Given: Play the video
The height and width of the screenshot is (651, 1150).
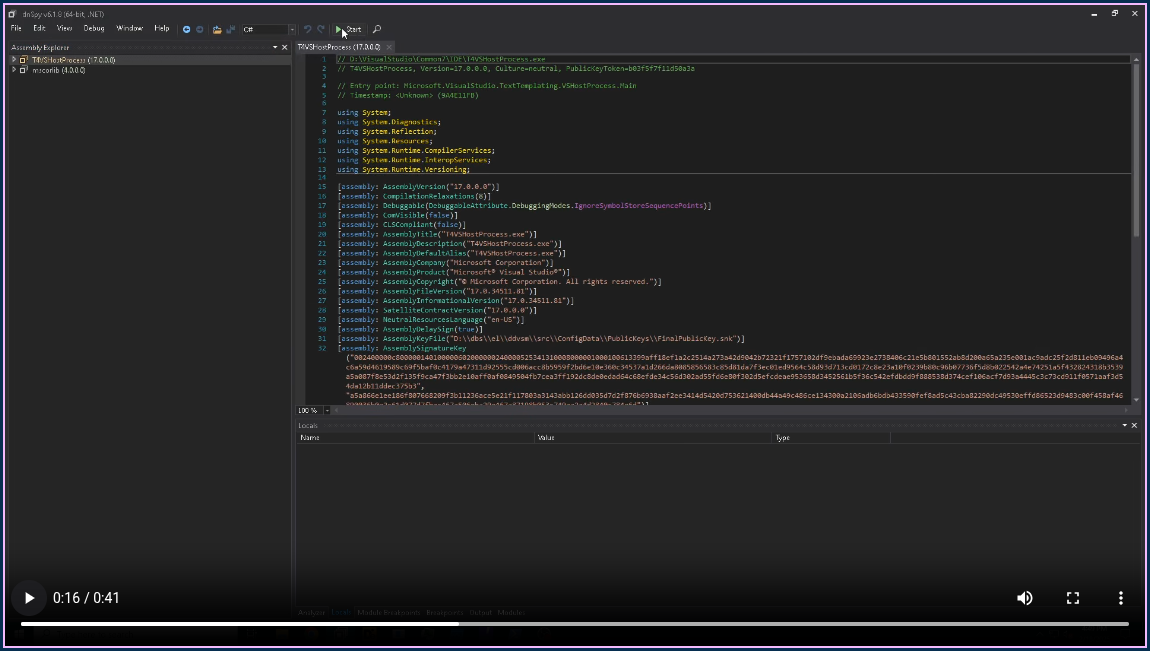Looking at the screenshot, I should (29, 598).
